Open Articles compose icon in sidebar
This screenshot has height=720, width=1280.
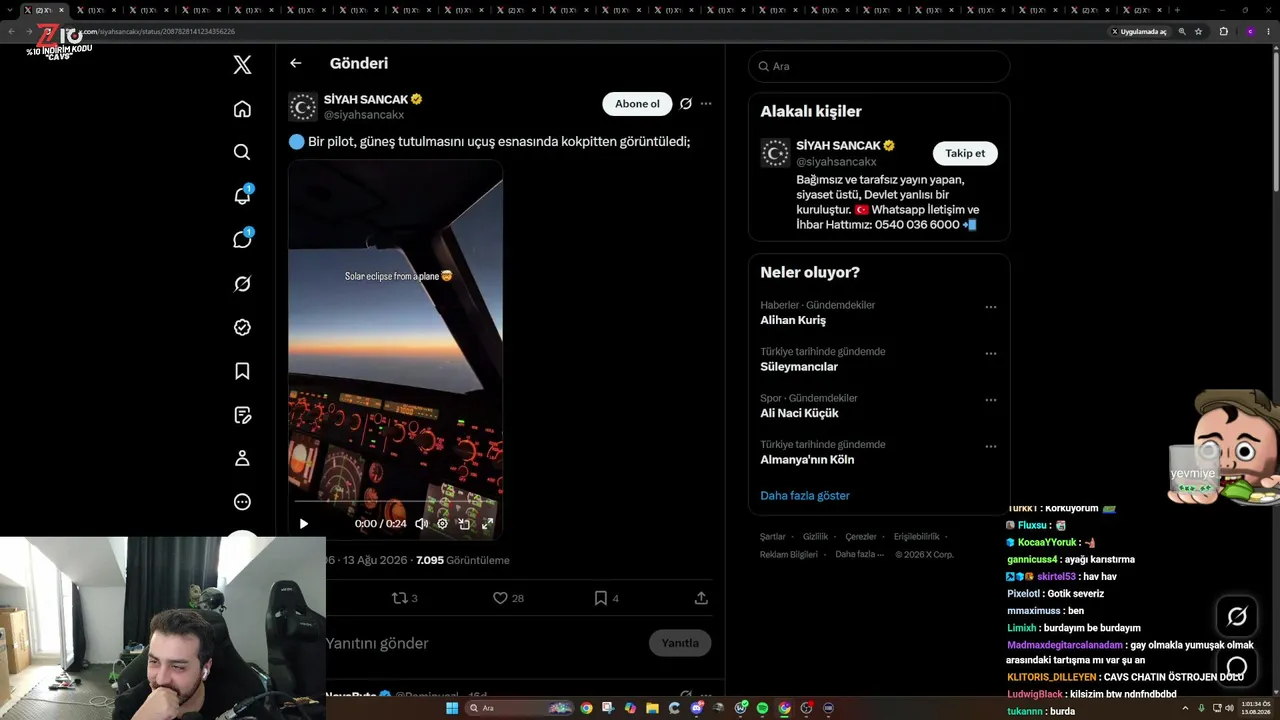(x=242, y=415)
